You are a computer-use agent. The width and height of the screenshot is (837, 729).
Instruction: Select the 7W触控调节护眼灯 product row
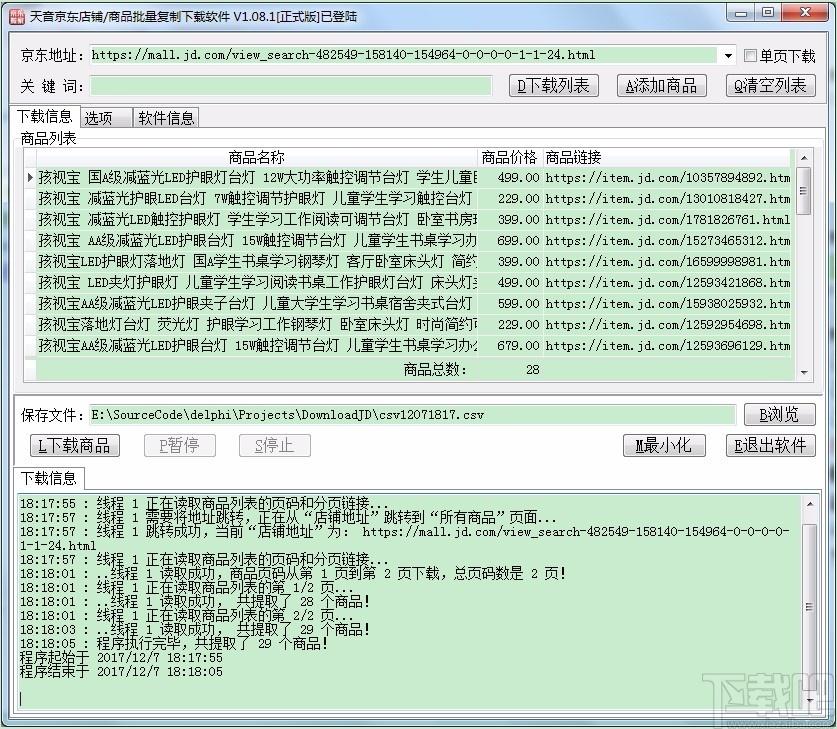pyautogui.click(x=408, y=199)
